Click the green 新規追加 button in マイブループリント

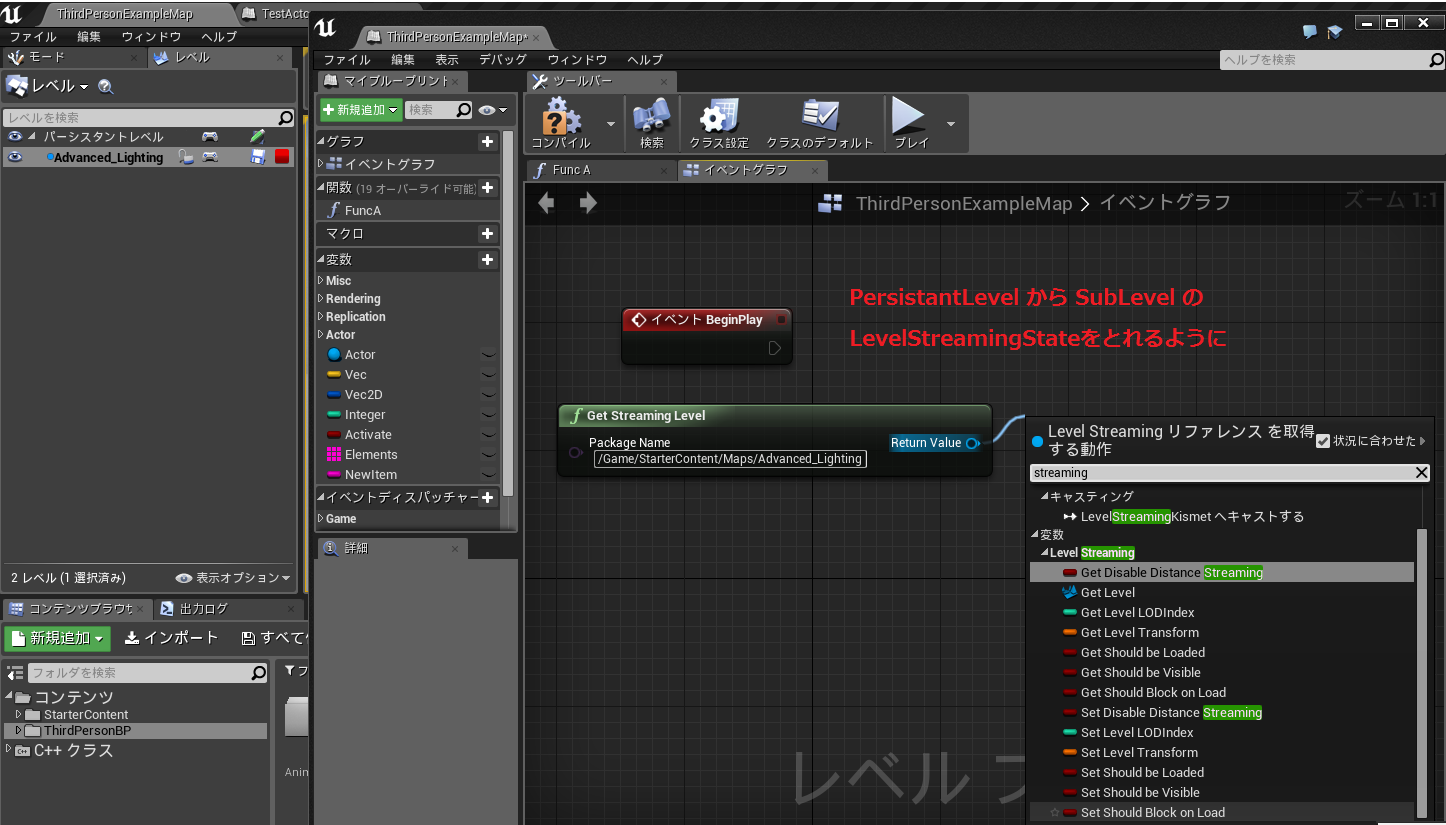pyautogui.click(x=361, y=110)
